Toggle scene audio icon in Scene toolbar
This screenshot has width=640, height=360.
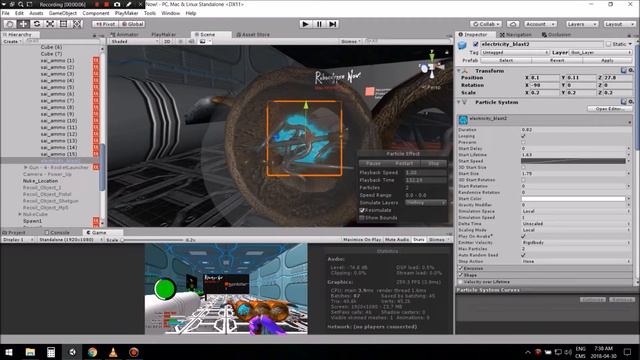pos(191,41)
